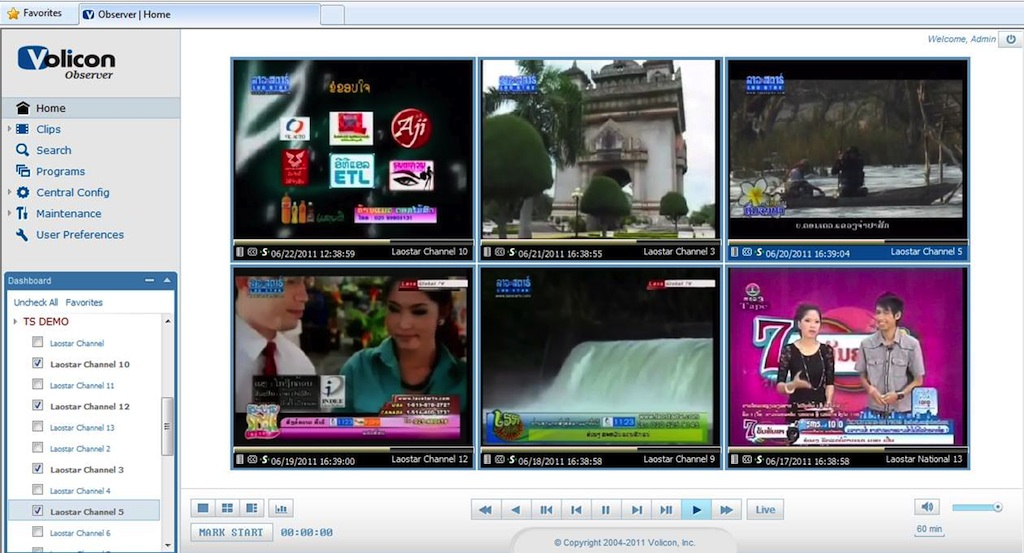
Task: Uncheck Laostar Channel 12 checkbox
Action: (x=38, y=405)
